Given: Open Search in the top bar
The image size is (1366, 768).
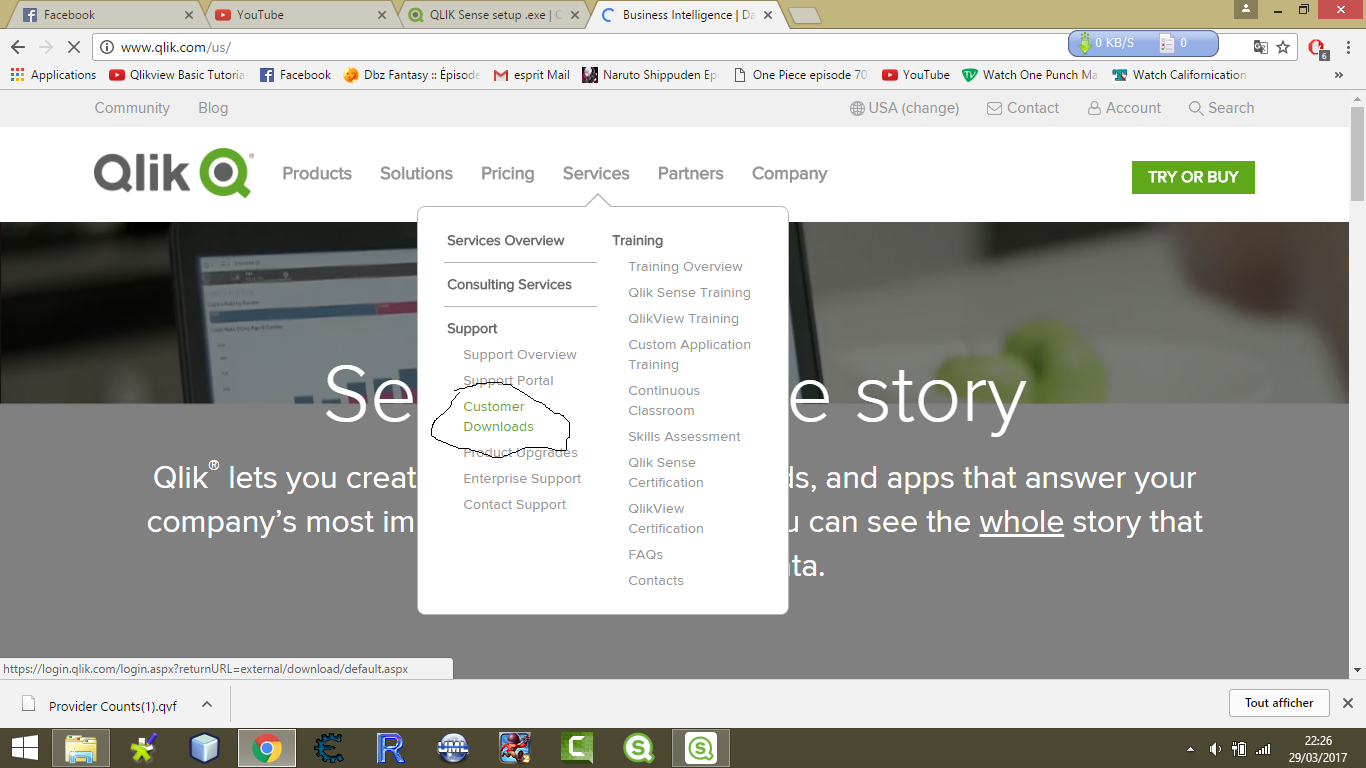Looking at the screenshot, I should click(1221, 108).
